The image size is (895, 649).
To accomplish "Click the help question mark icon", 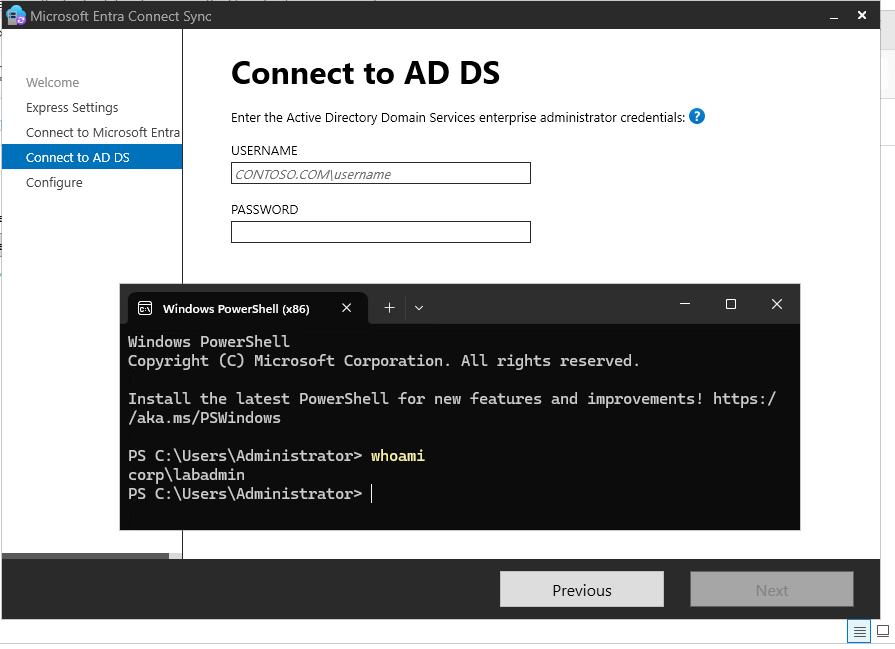I will [x=696, y=116].
